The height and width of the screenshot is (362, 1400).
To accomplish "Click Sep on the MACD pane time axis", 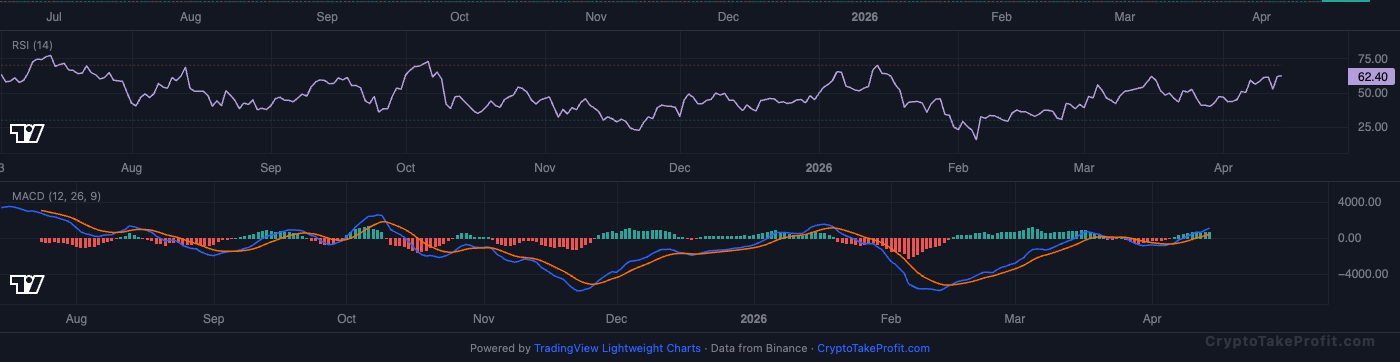I will point(213,320).
